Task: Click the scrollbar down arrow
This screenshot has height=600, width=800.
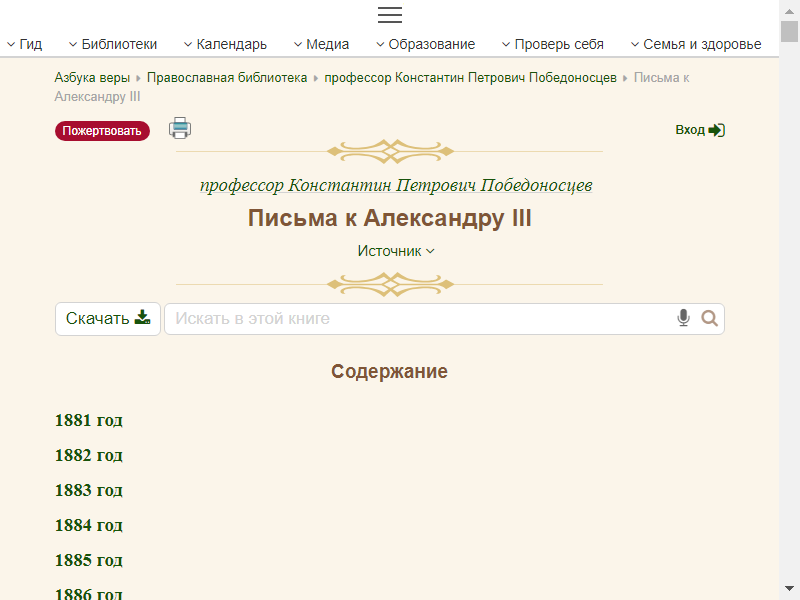Action: 789,589
